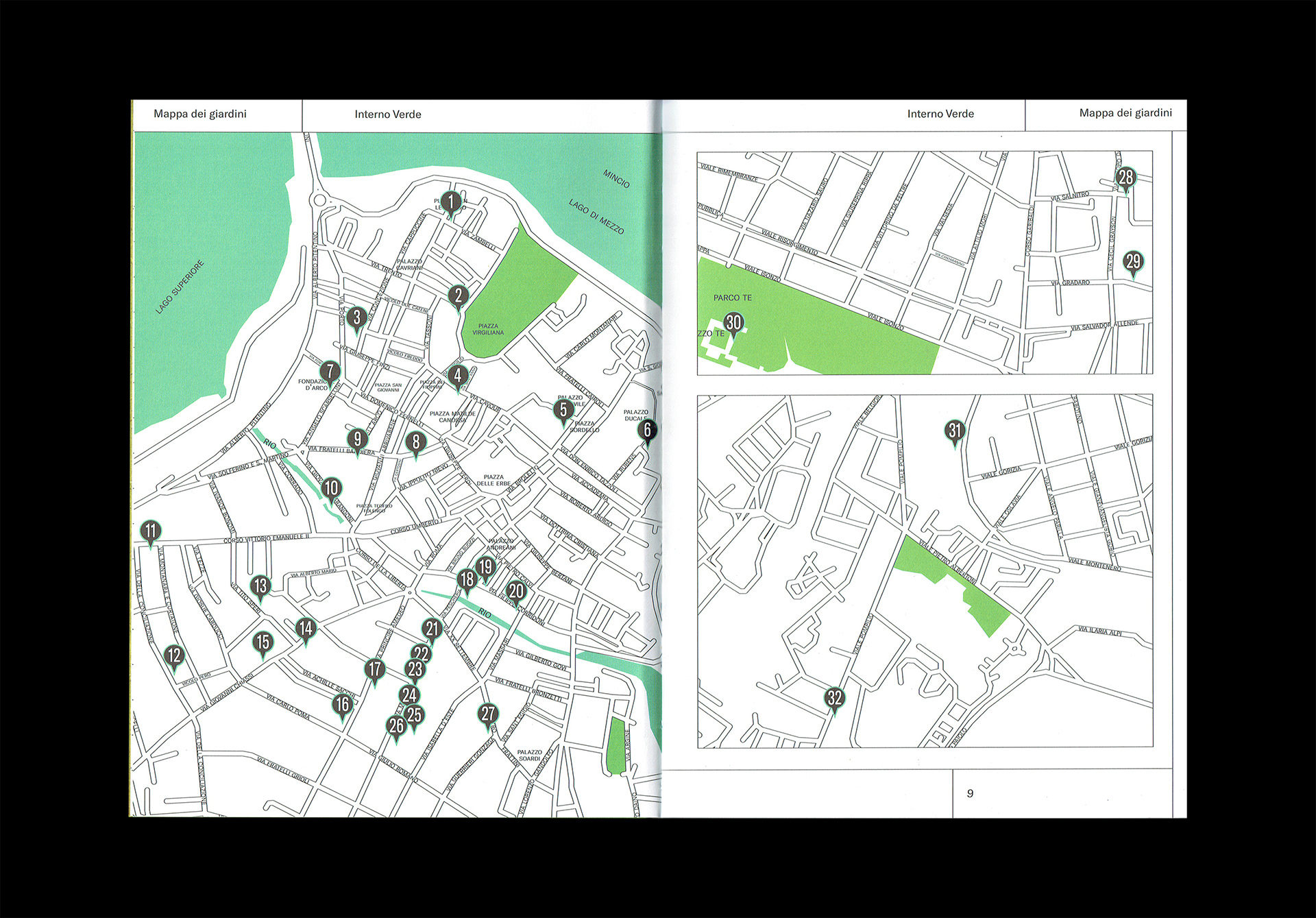Select garden marker number 10
Screen dimensions: 1316x918
click(331, 488)
